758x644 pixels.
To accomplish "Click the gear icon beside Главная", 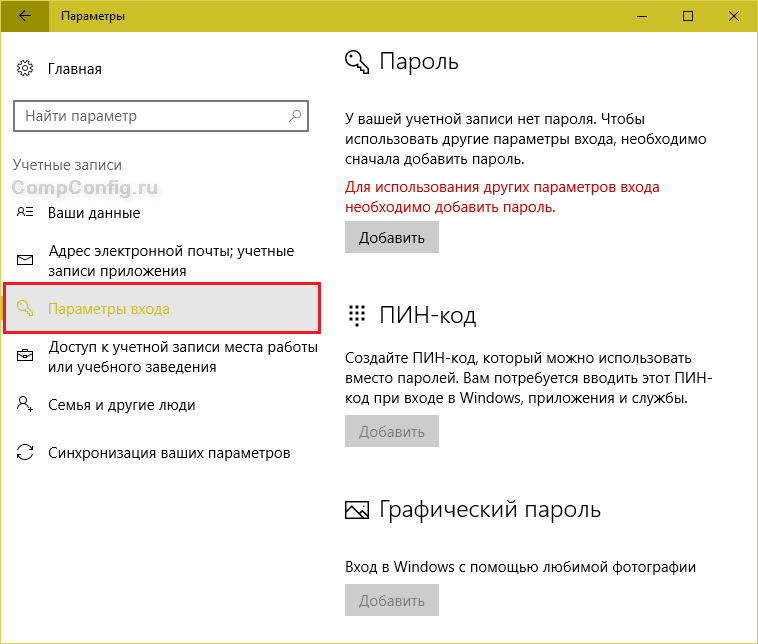I will pyautogui.click(x=25, y=68).
